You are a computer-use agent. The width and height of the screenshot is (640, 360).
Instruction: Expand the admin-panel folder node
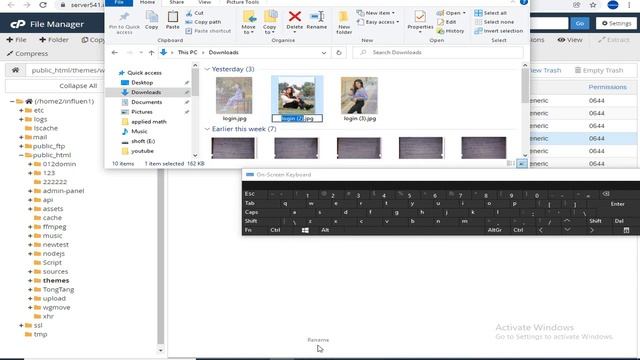(30, 191)
